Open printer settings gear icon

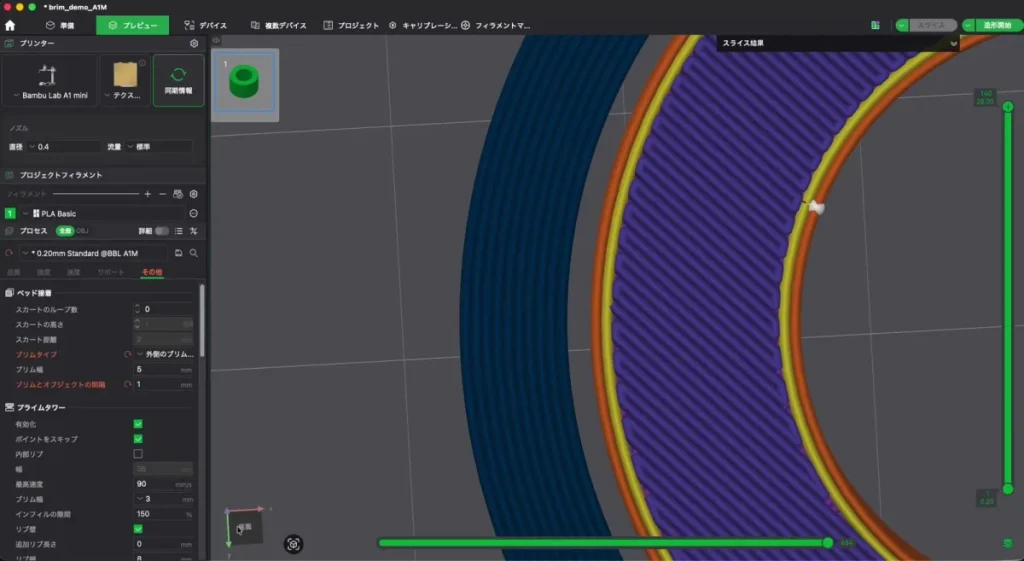point(194,43)
